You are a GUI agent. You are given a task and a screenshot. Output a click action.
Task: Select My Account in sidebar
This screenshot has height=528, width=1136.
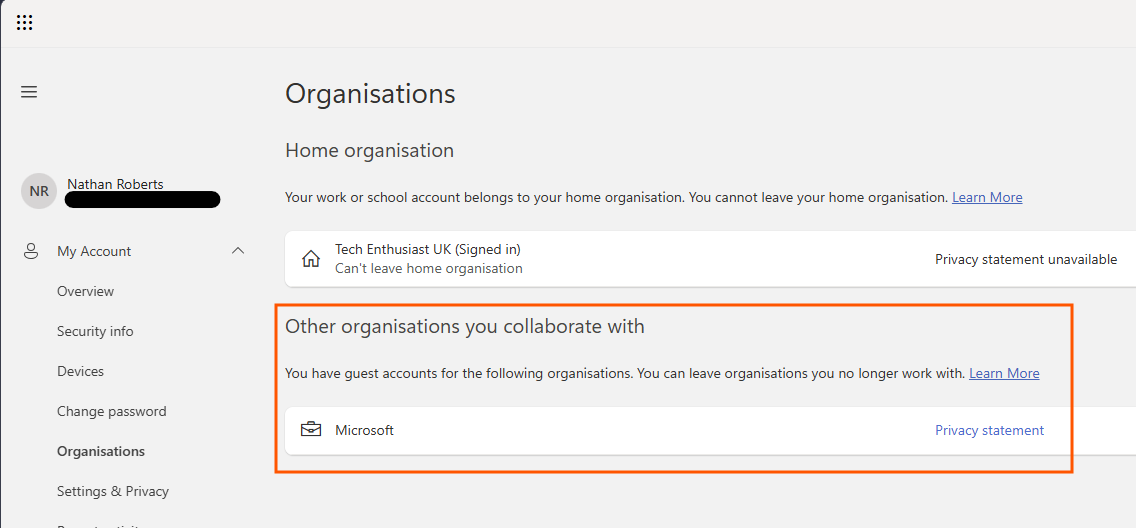click(x=94, y=251)
